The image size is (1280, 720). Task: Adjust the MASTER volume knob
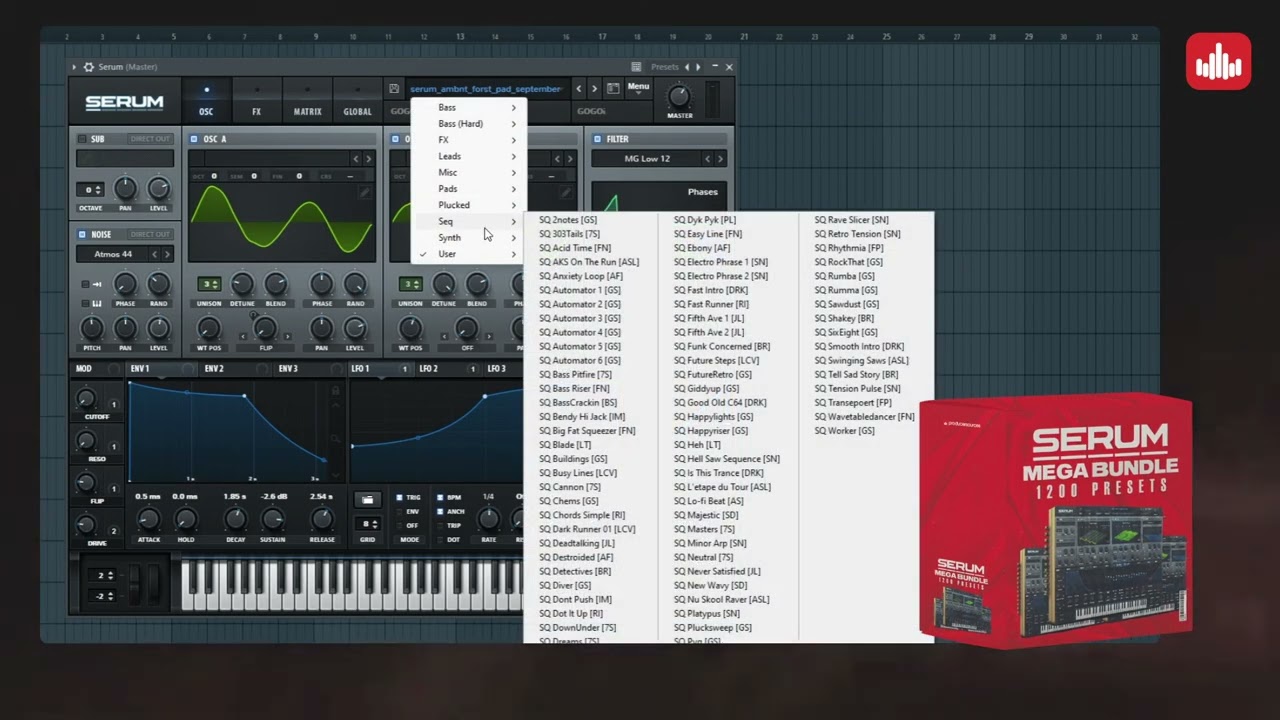(x=679, y=98)
